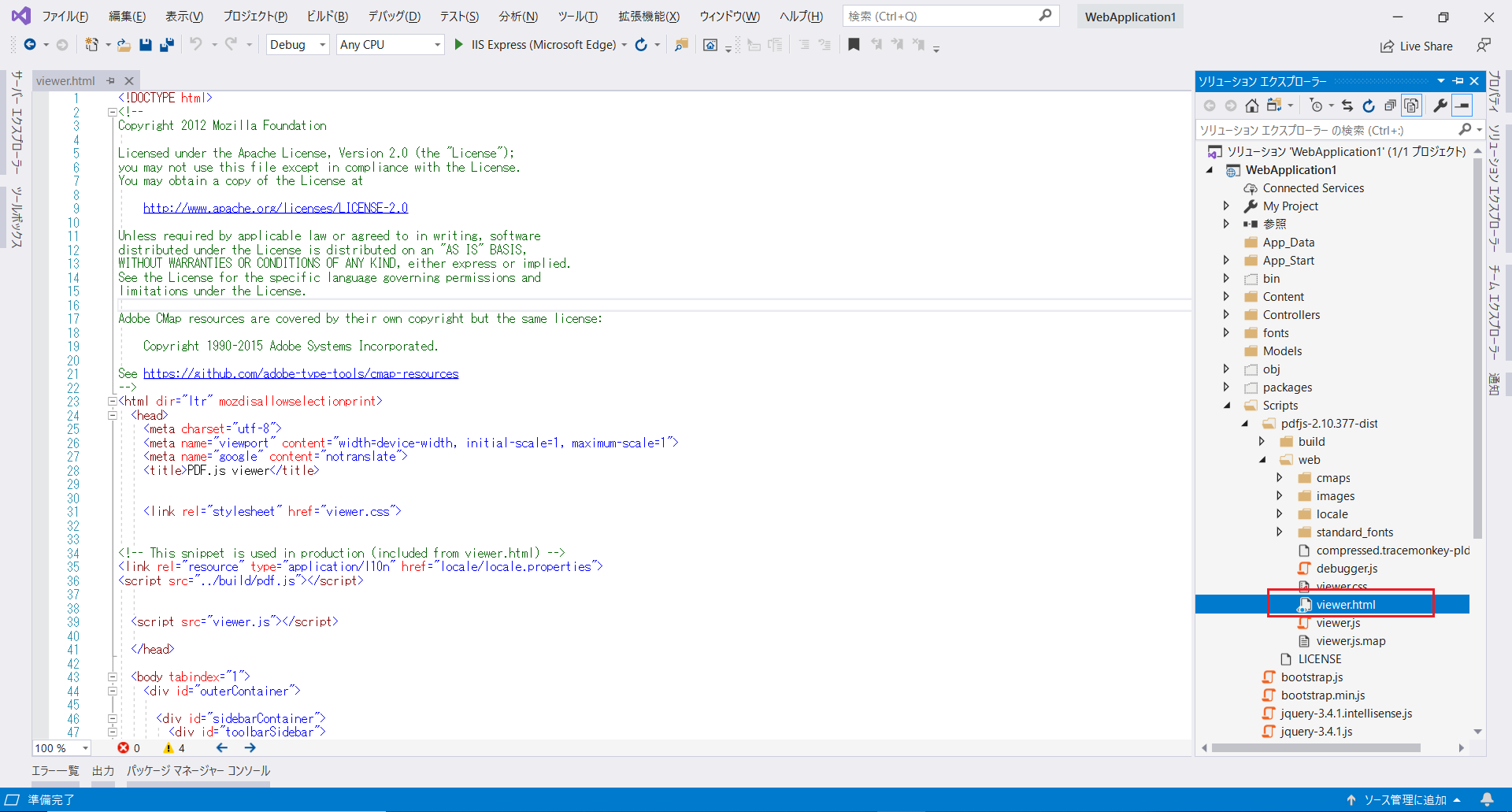Collapse all nodes in Solution Explorer

pos(1391,105)
